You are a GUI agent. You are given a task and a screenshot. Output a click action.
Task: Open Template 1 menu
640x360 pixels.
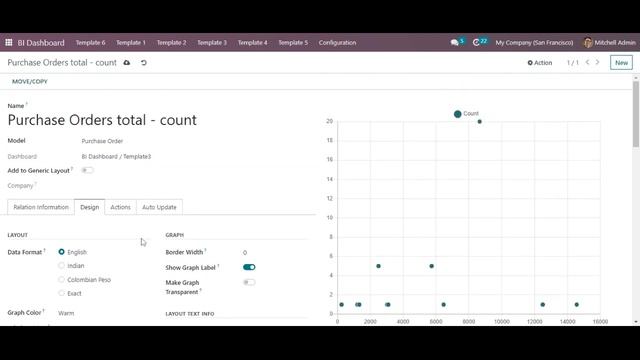(131, 42)
